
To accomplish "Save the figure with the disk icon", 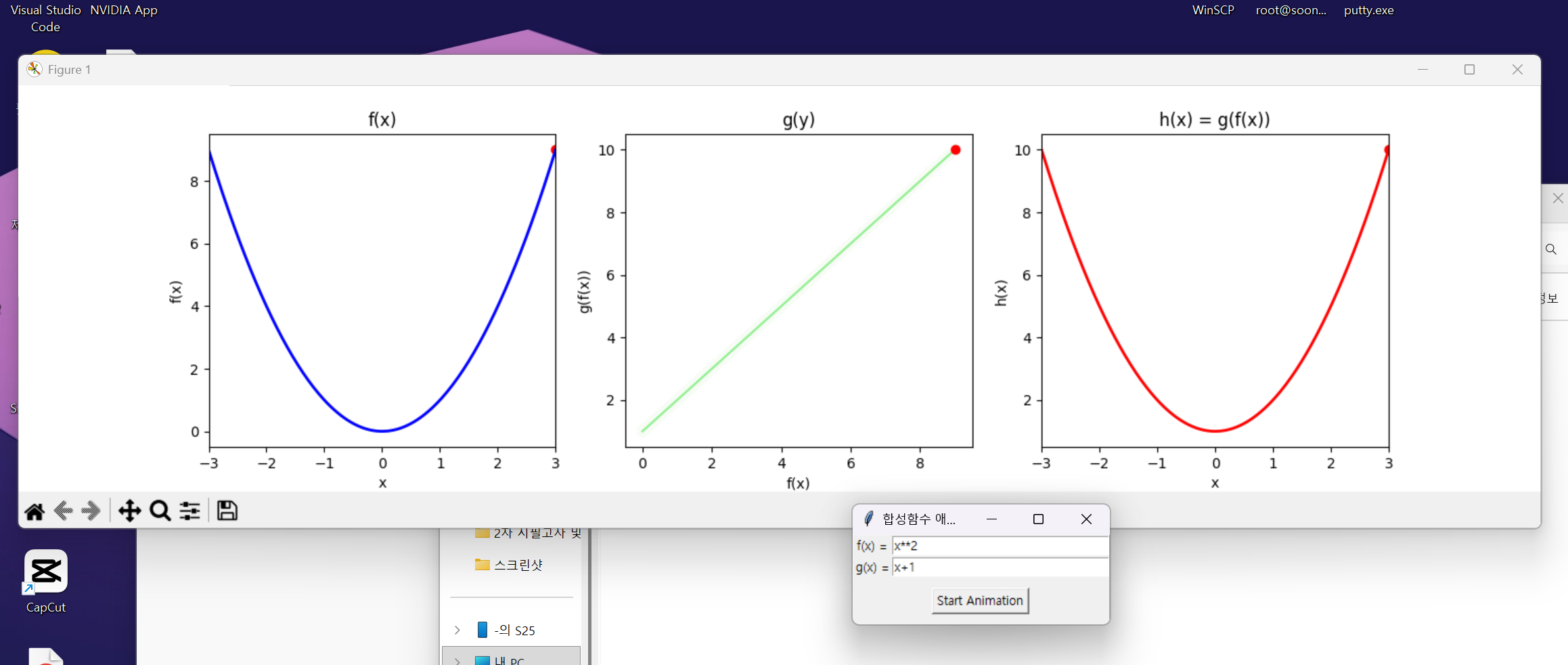I will point(227,511).
